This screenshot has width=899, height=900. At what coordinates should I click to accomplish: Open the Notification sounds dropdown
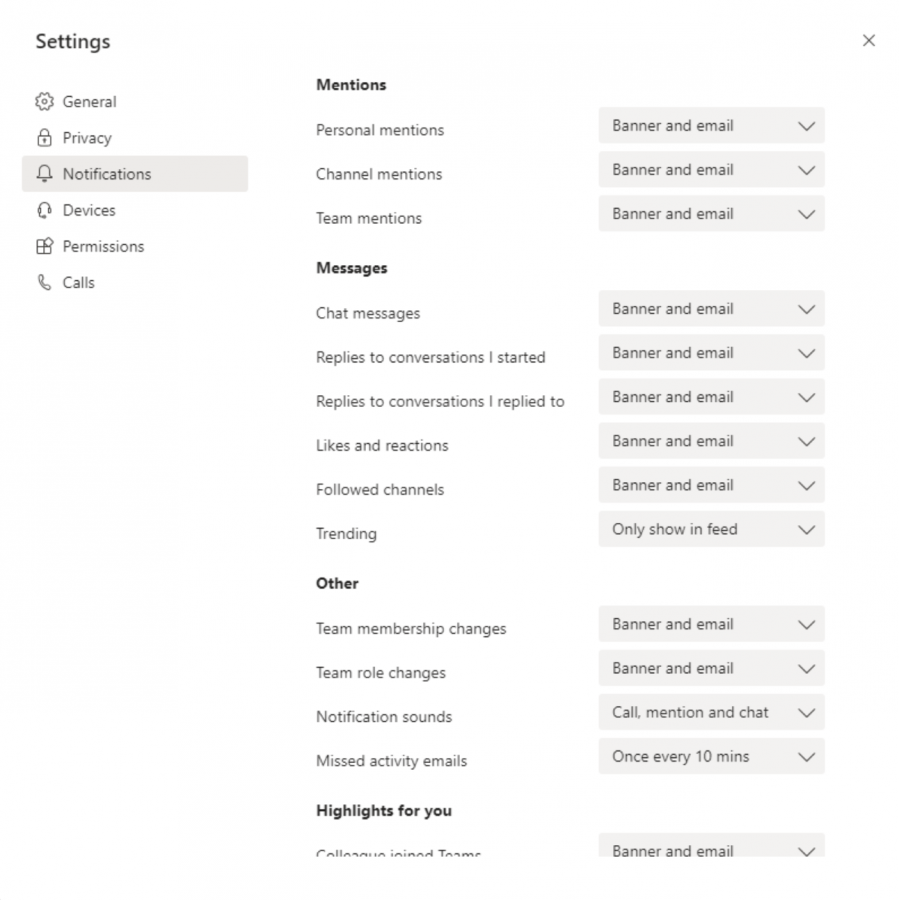(711, 712)
